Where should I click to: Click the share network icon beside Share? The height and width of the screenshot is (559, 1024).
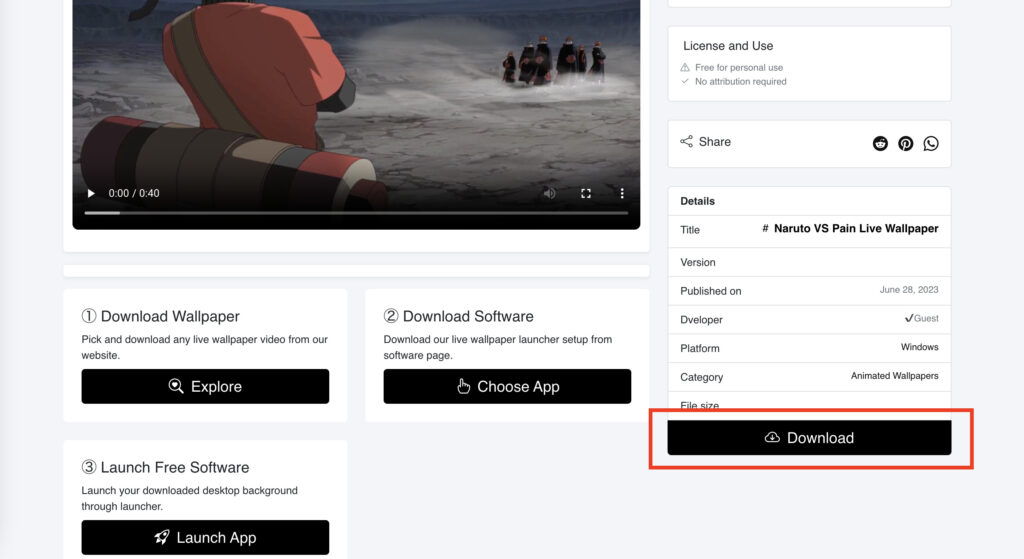[x=686, y=142]
